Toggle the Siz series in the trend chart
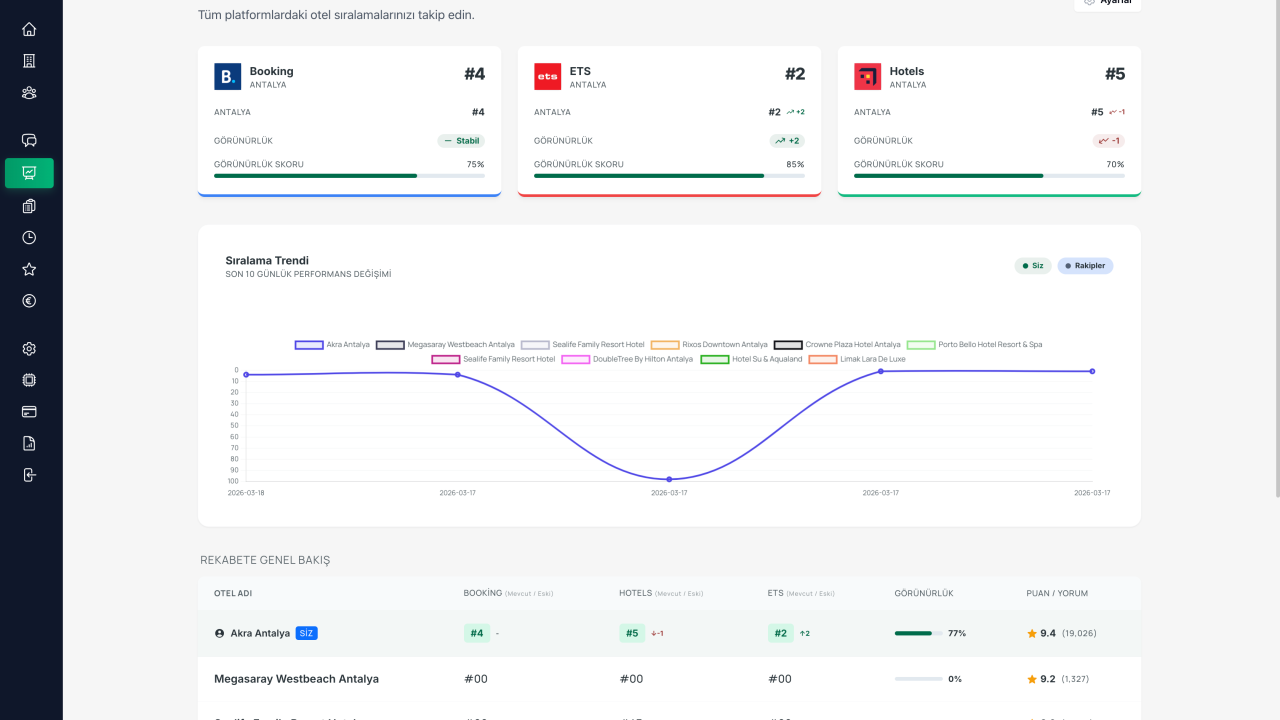Viewport: 1280px width, 720px height. click(1032, 265)
